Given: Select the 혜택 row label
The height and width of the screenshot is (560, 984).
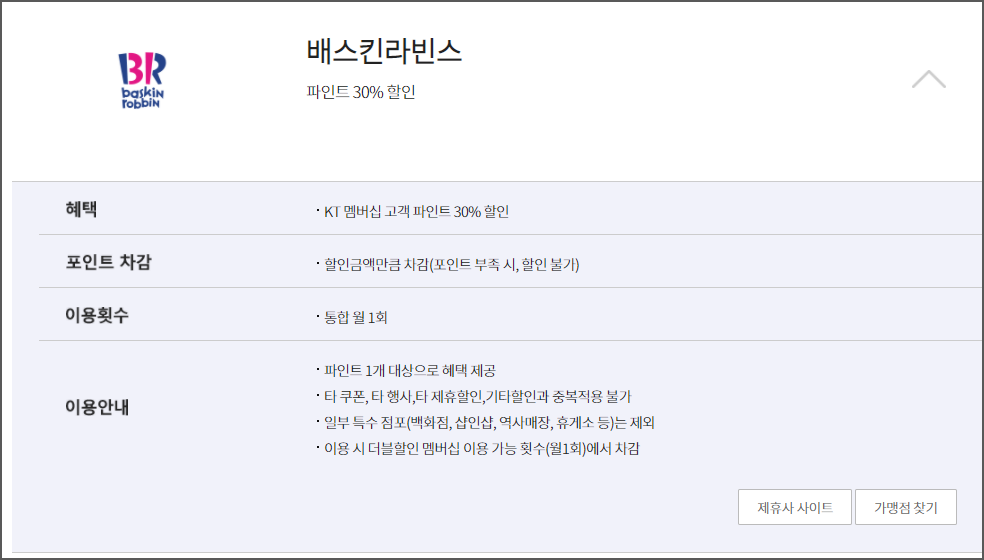Looking at the screenshot, I should [81, 209].
